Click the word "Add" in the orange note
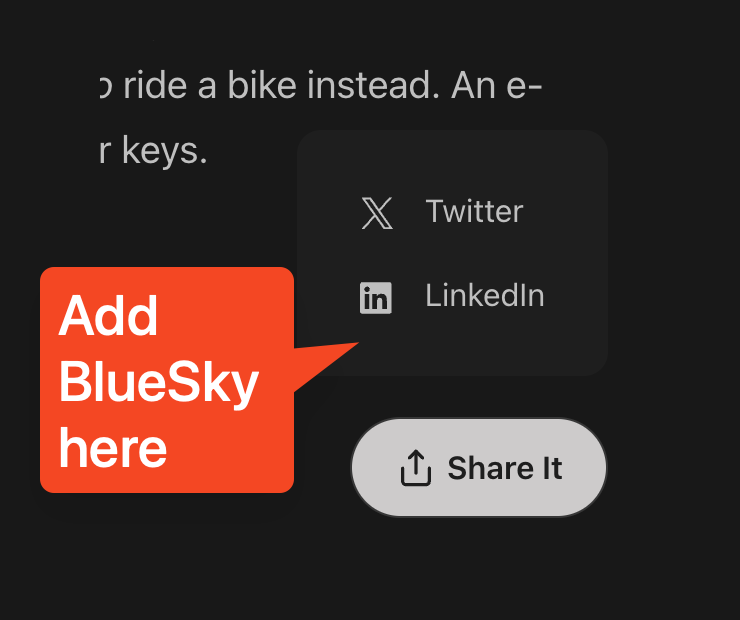Viewport: 740px width, 620px height. point(108,317)
